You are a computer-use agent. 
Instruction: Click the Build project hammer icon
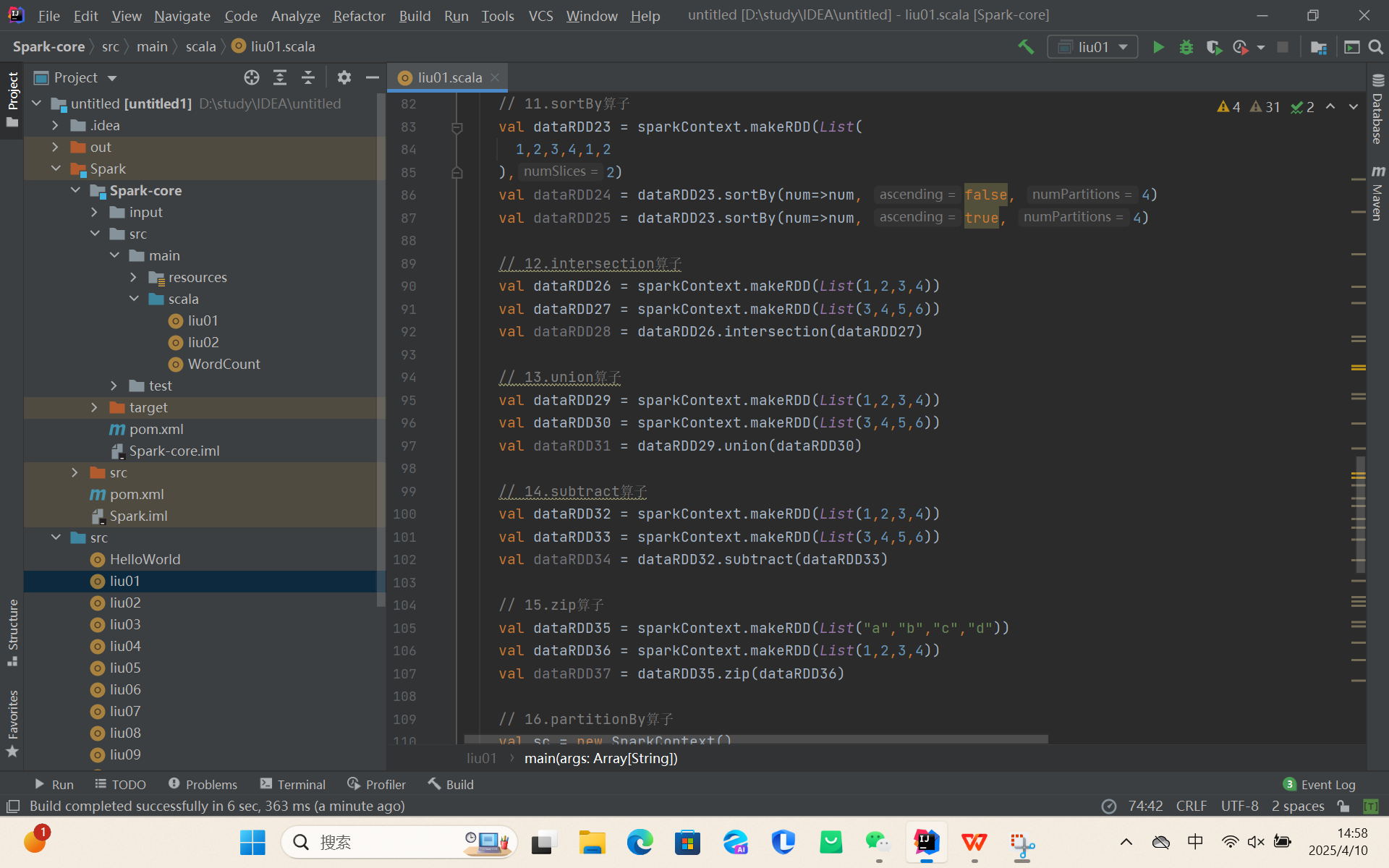pos(1026,47)
